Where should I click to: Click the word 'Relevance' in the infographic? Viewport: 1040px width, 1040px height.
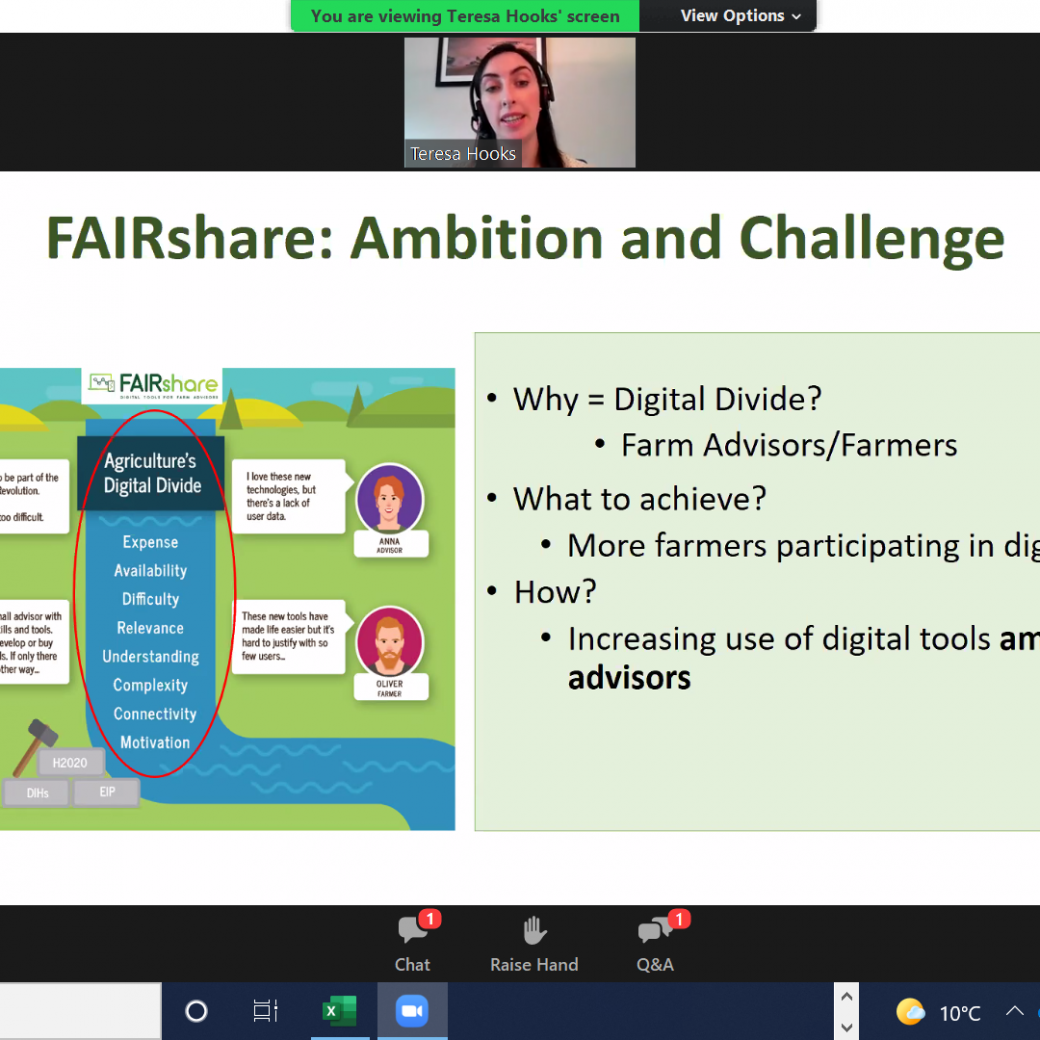coord(151,628)
